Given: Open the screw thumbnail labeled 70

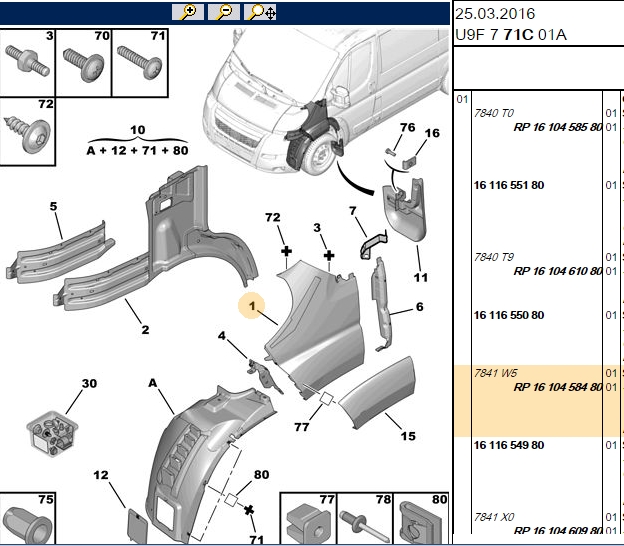Looking at the screenshot, I should point(84,62).
